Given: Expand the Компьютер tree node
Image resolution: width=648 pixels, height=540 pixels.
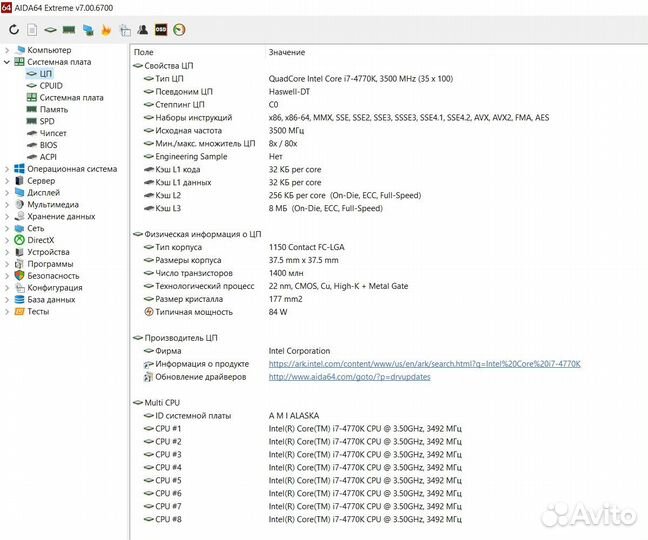Looking at the screenshot, I should tap(7, 50).
